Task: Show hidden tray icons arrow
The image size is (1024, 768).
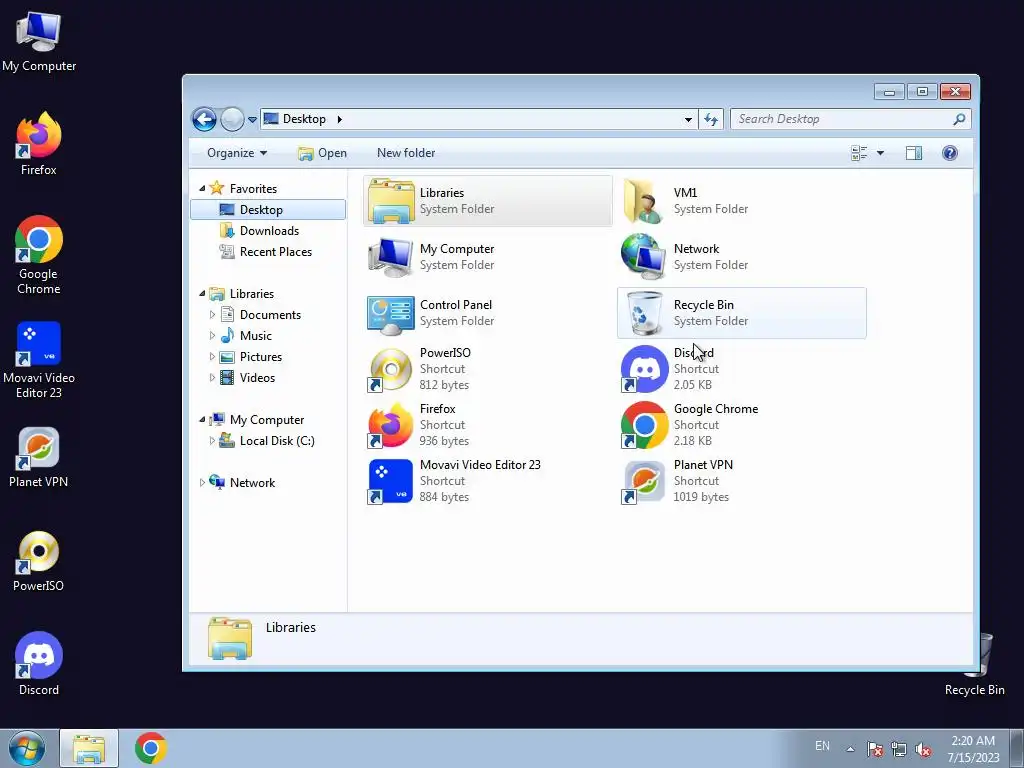Action: pos(850,749)
